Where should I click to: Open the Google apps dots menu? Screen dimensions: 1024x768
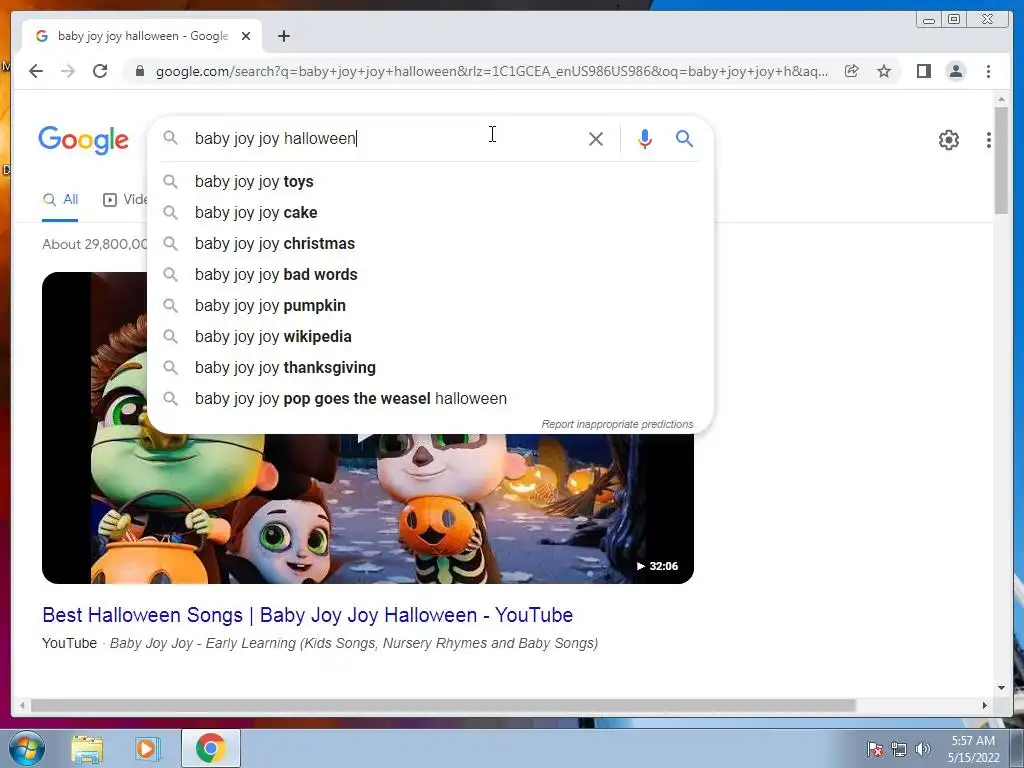pos(989,140)
